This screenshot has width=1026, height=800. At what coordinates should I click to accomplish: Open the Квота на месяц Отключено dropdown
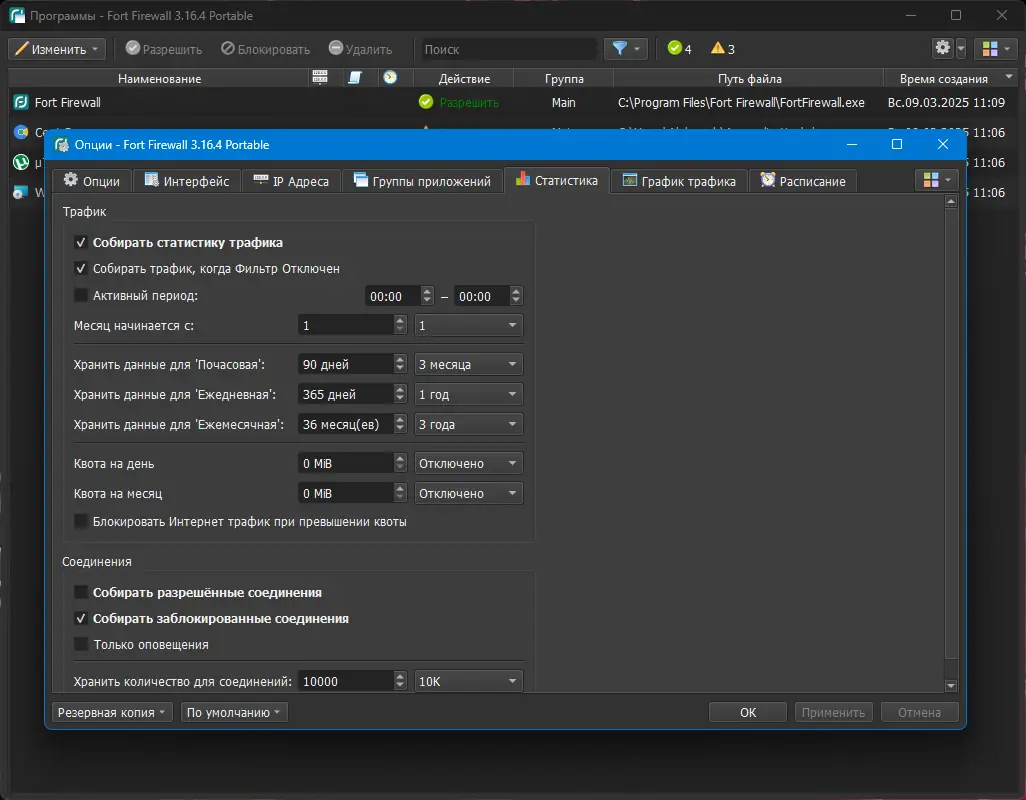pos(469,493)
